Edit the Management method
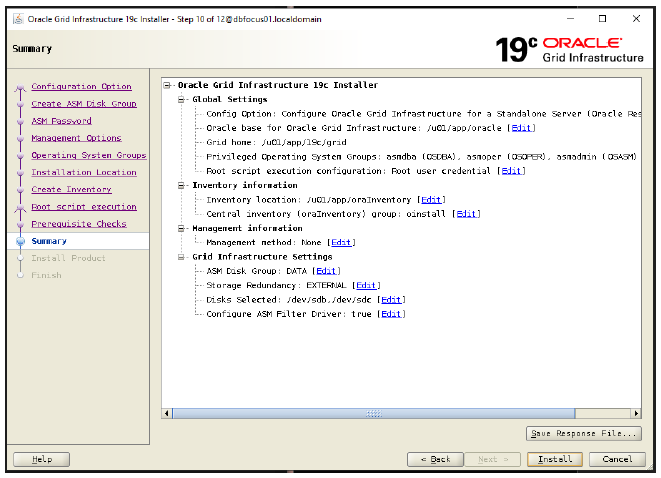The width and height of the screenshot is (661, 478). click(341, 243)
